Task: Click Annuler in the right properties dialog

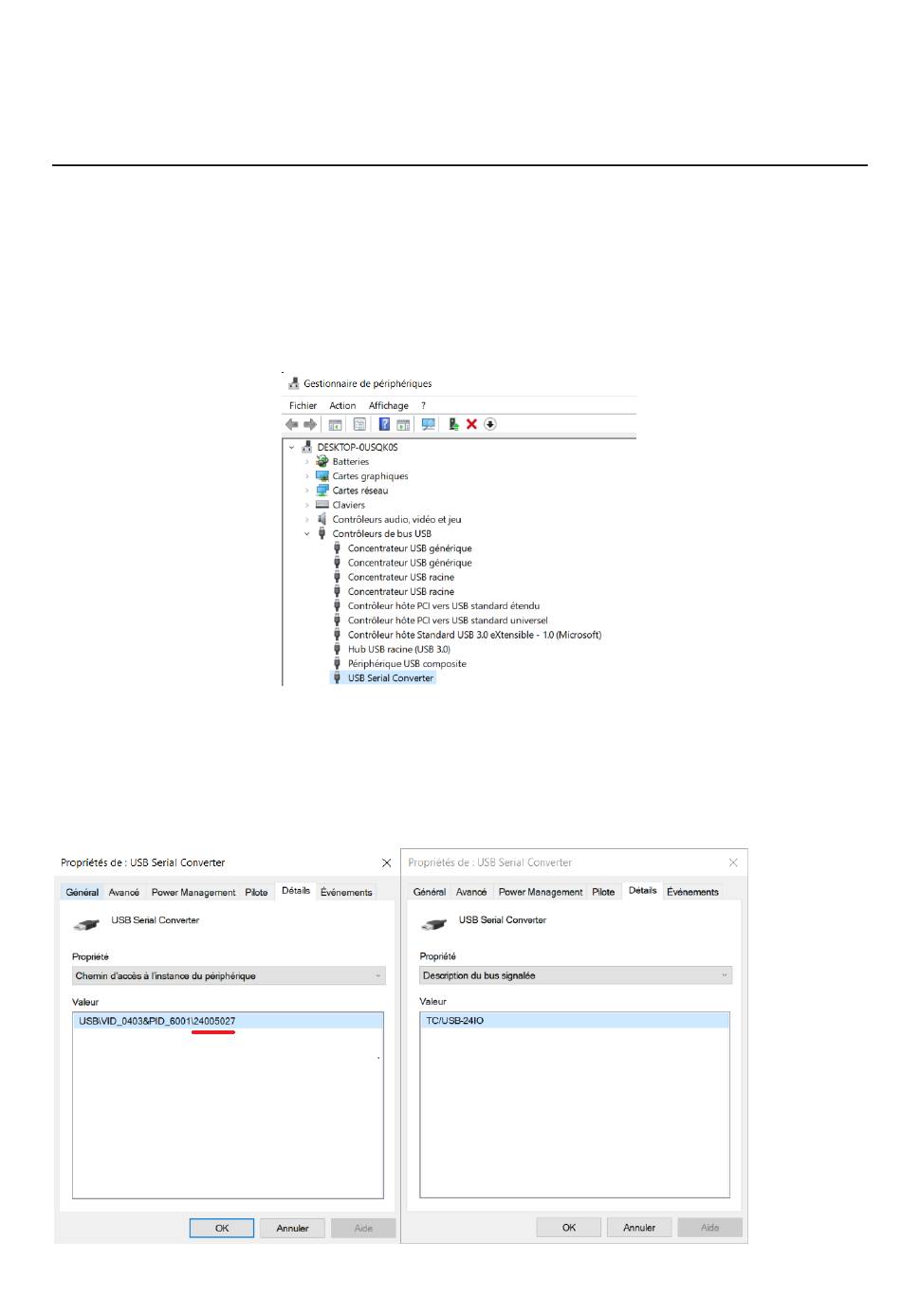Action: [638, 1228]
